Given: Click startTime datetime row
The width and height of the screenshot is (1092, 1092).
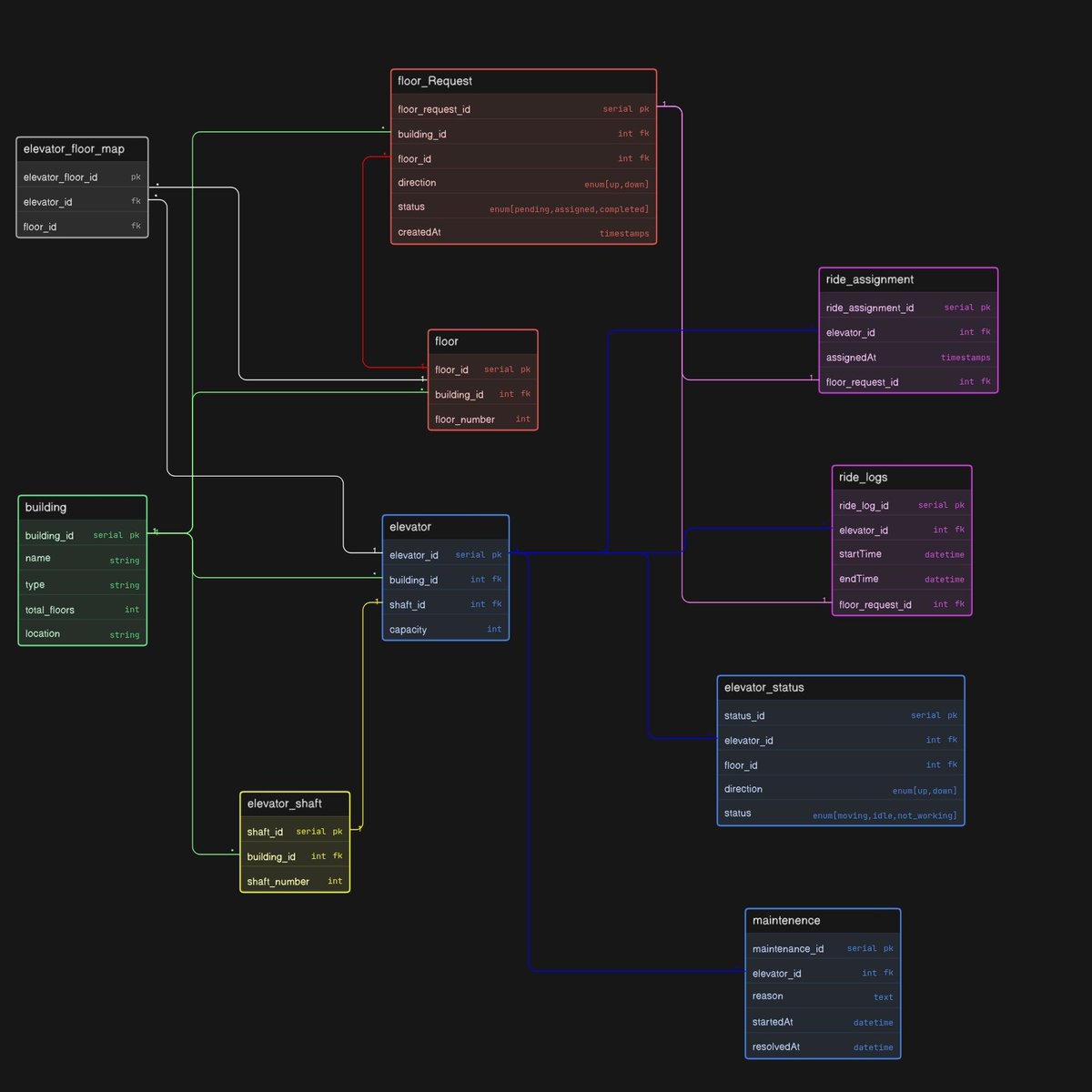Looking at the screenshot, I should pyautogui.click(x=902, y=554).
